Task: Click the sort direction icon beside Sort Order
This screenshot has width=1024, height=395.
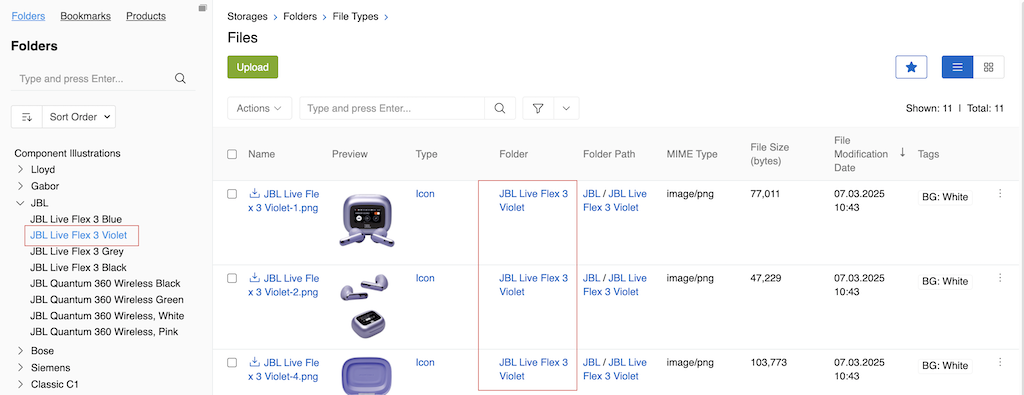Action: [27, 117]
